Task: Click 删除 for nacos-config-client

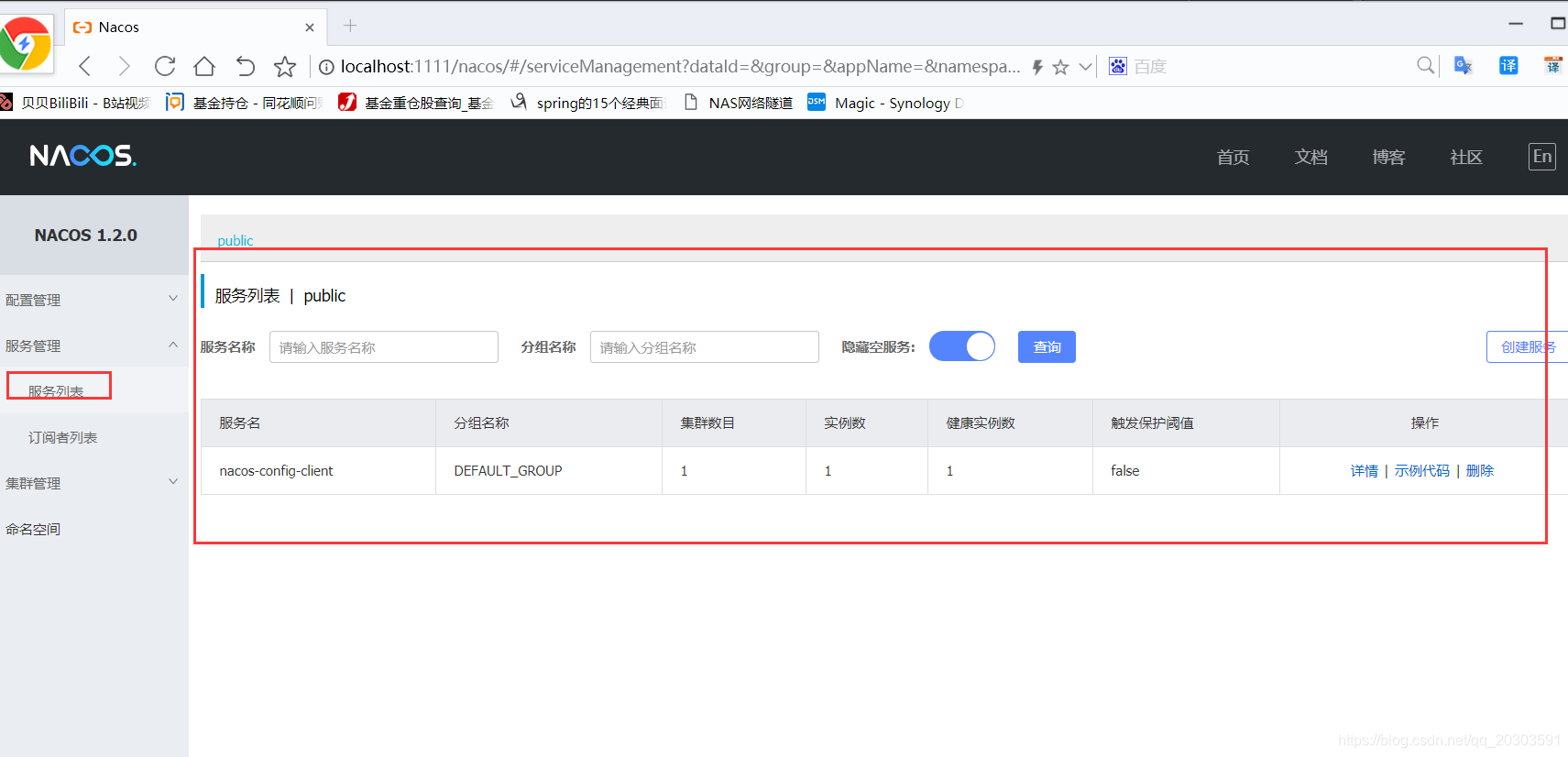Action: pos(1480,471)
